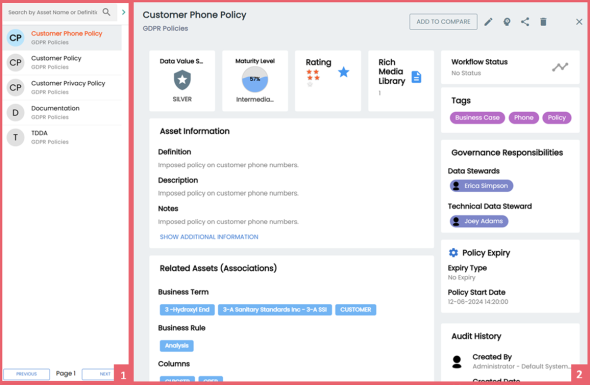Focus the Search by Asset Name field

pyautogui.click(x=53, y=12)
